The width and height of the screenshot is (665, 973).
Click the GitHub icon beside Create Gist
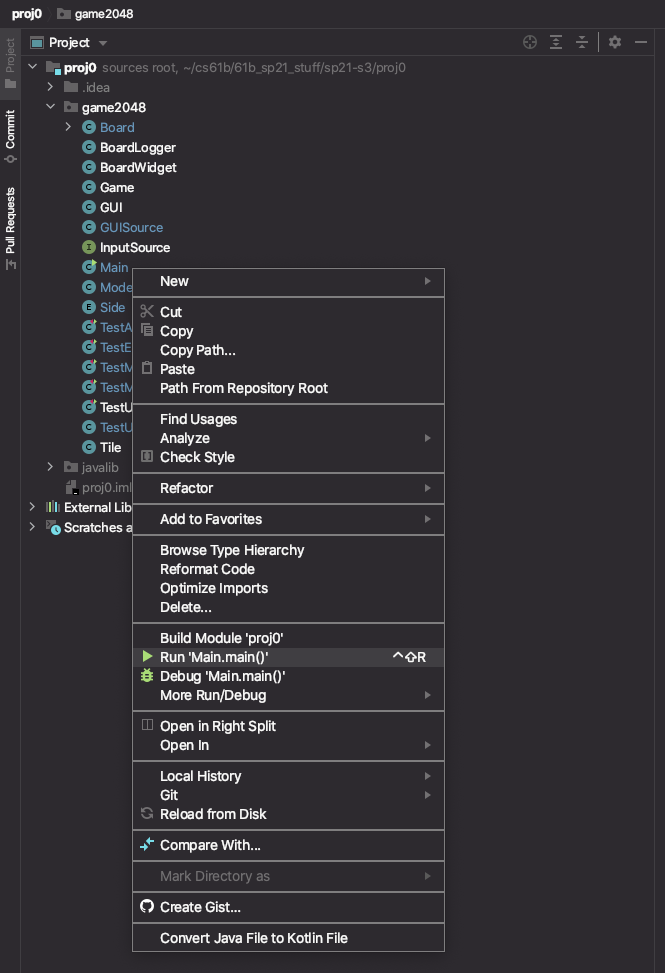147,907
